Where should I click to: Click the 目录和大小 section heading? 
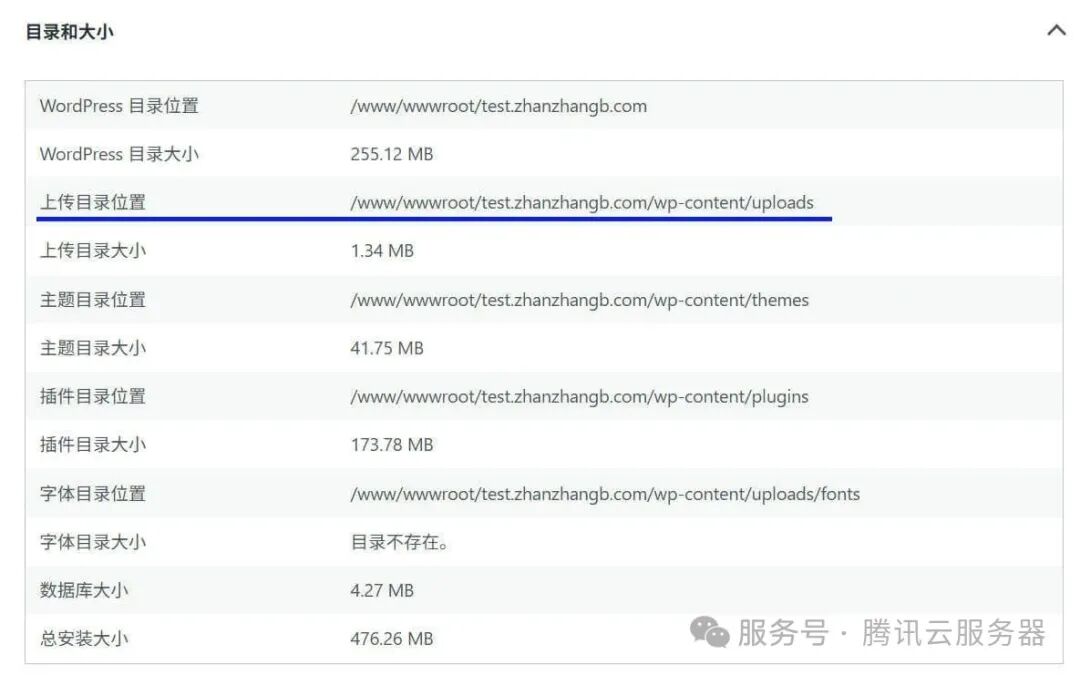70,32
